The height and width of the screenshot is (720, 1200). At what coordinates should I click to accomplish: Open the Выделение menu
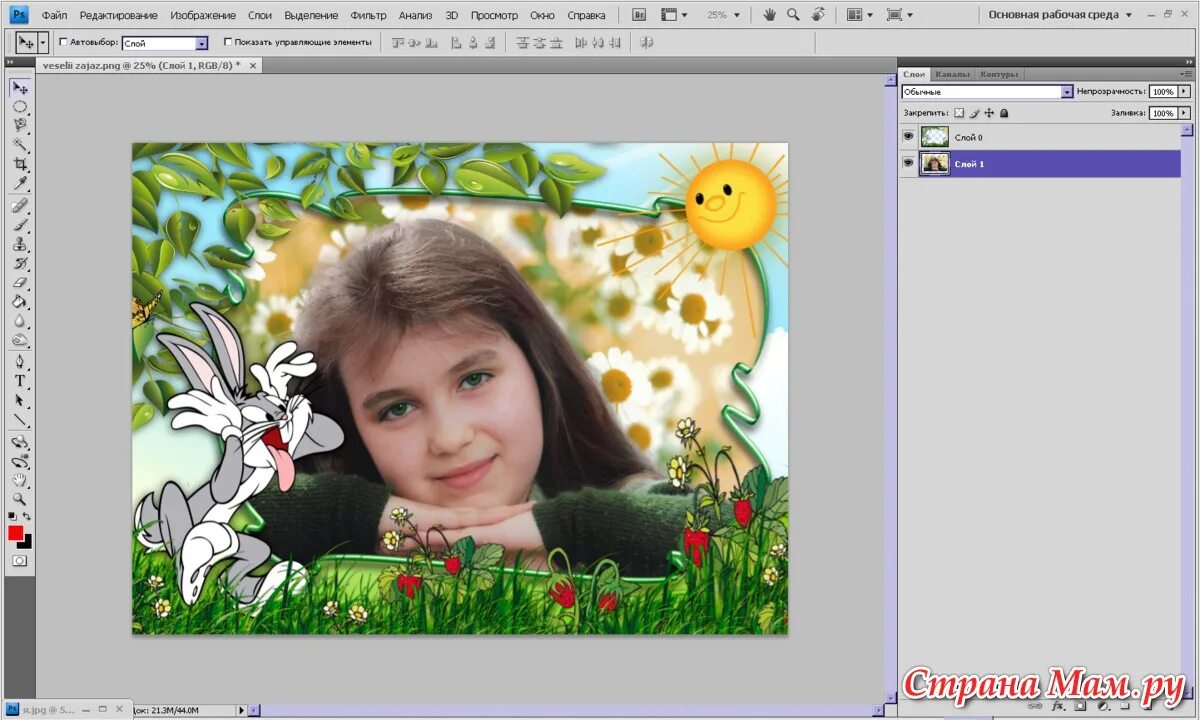(x=311, y=15)
